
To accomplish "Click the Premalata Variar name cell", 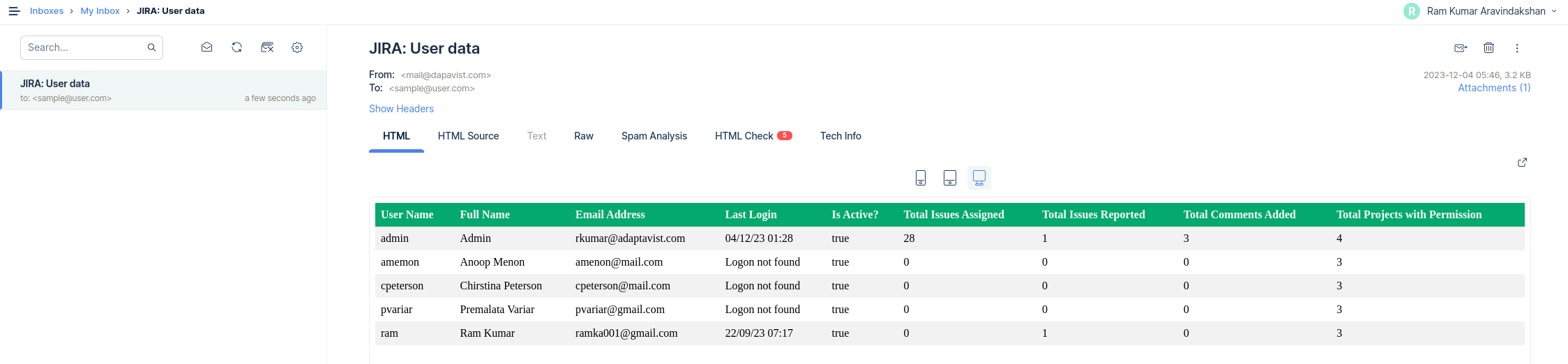I will click(x=497, y=310).
